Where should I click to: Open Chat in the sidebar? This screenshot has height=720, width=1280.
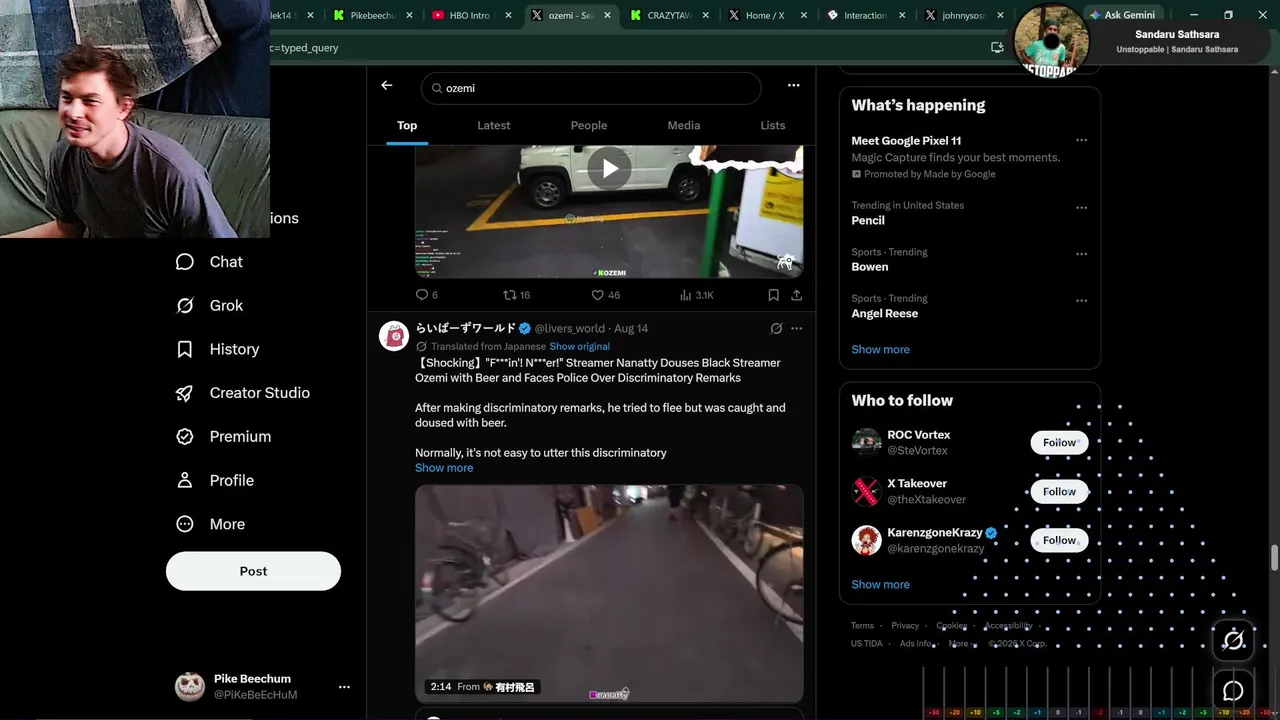(x=210, y=262)
